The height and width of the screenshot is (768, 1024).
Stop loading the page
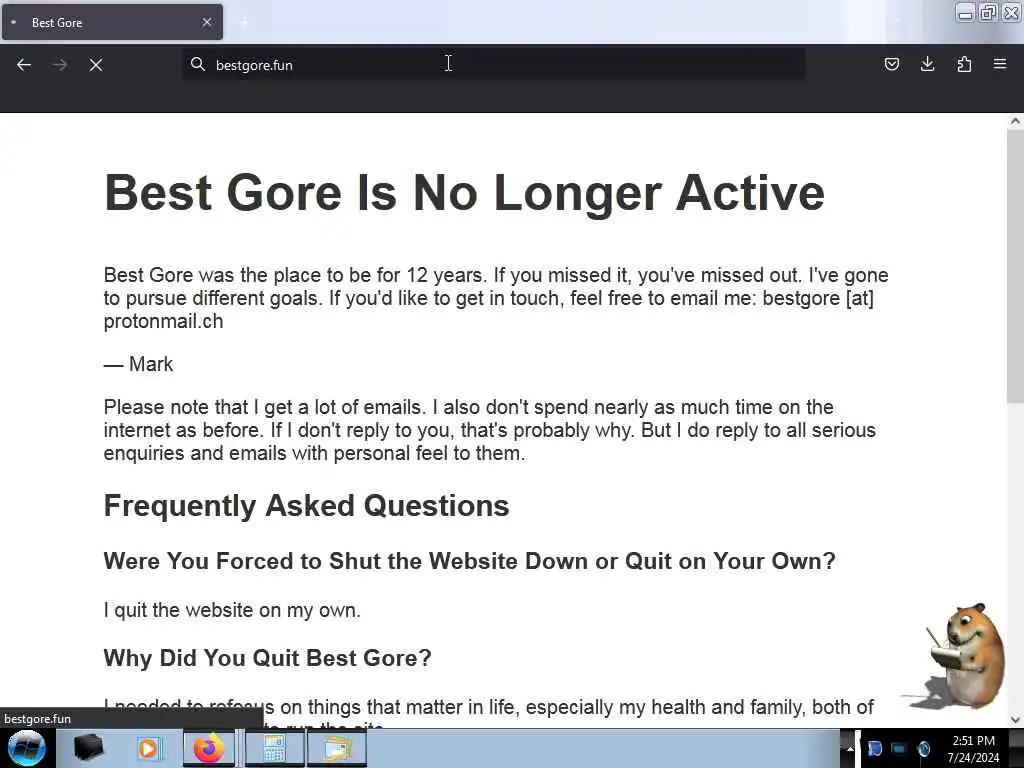coord(96,65)
